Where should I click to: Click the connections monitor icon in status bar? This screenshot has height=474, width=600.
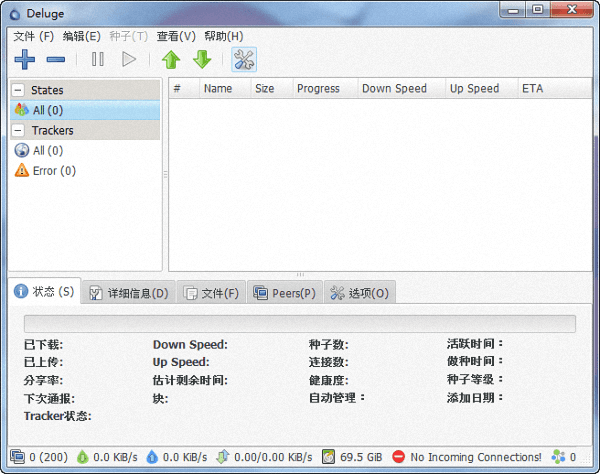pyautogui.click(x=17, y=456)
